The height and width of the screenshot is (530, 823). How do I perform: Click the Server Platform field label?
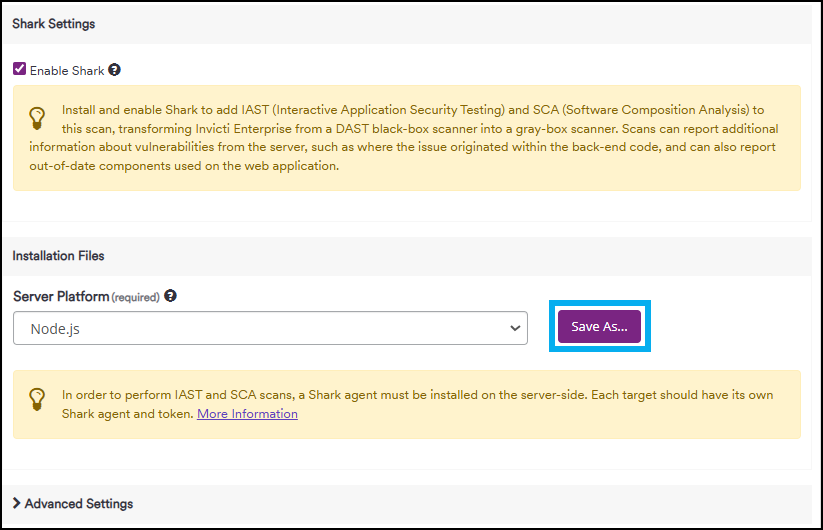(60, 296)
